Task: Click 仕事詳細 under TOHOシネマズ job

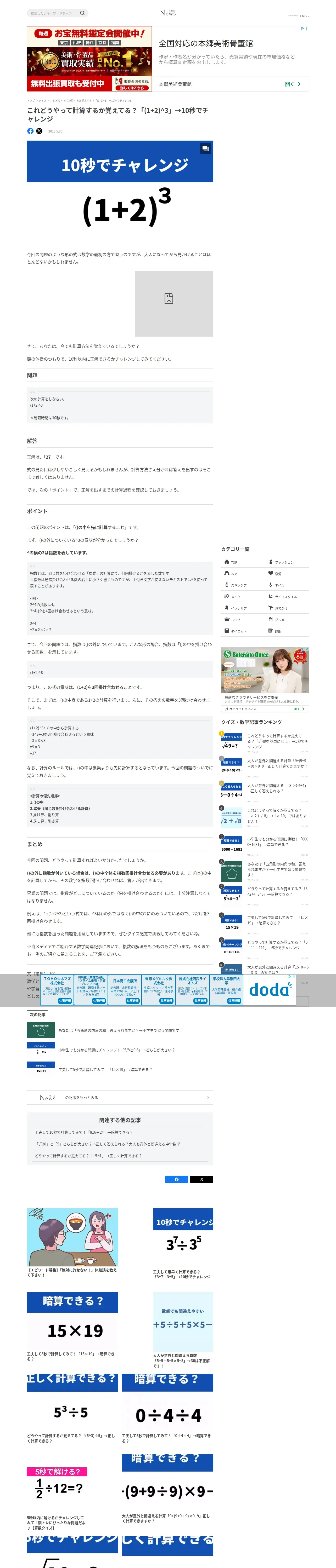Action: 64,1001
